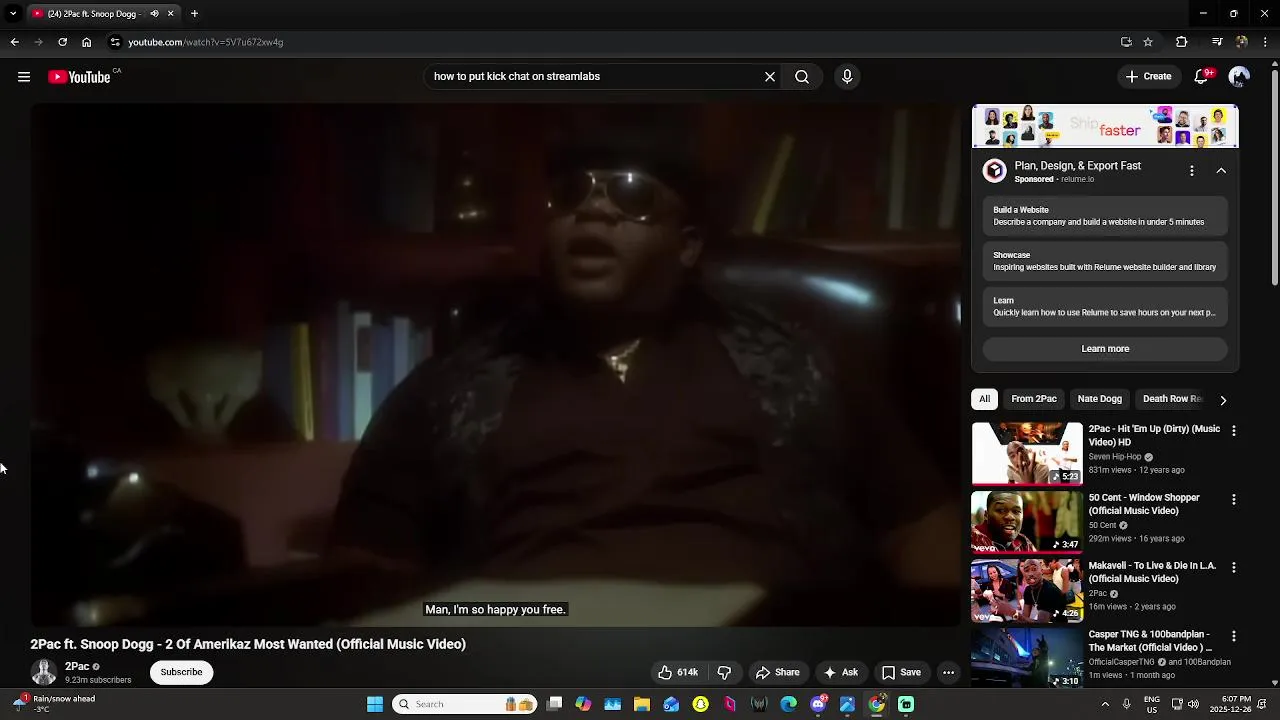Open Snapchat from taskbar
Screen dimensions: 1280x720
[701, 704]
